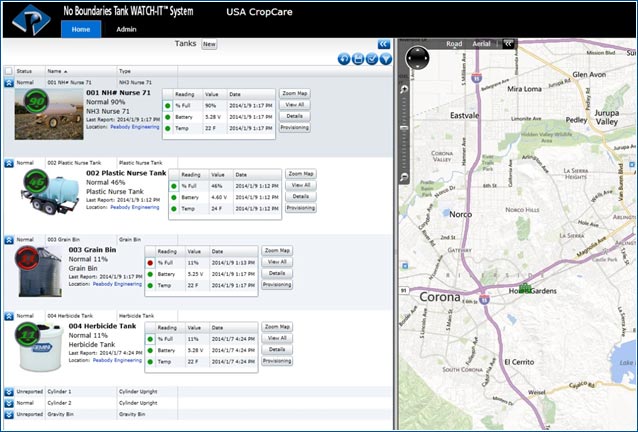
Task: Click the Norco label on the map
Action: [461, 214]
